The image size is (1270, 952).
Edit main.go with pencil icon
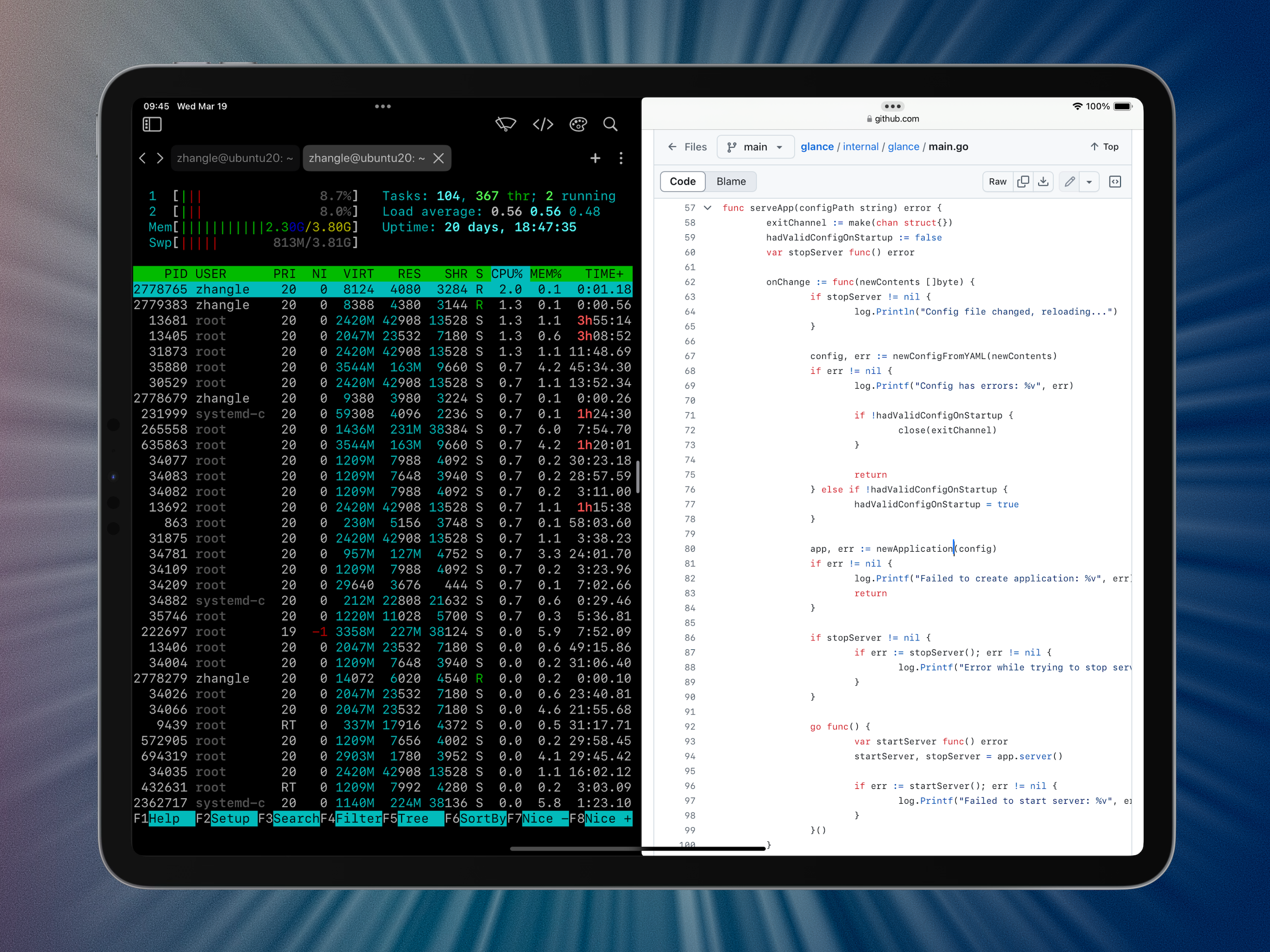pyautogui.click(x=1069, y=181)
